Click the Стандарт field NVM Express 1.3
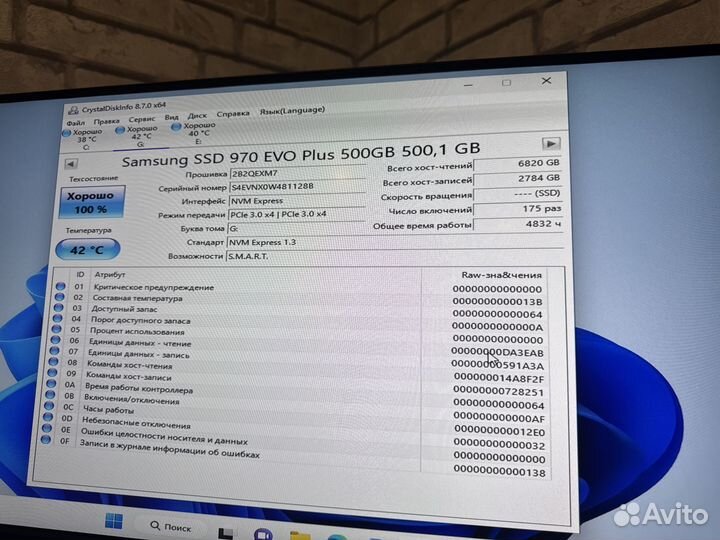 pos(394,242)
